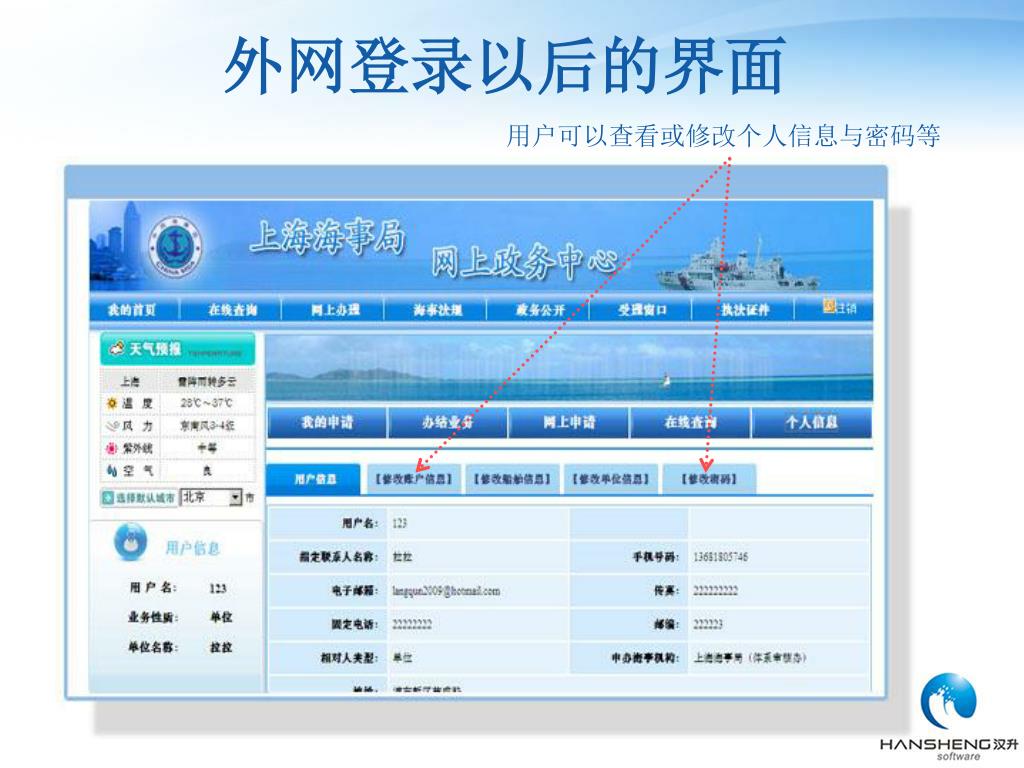This screenshot has height=768, width=1024.
Task: Switch to the 用户信息 tab
Action: 314,479
